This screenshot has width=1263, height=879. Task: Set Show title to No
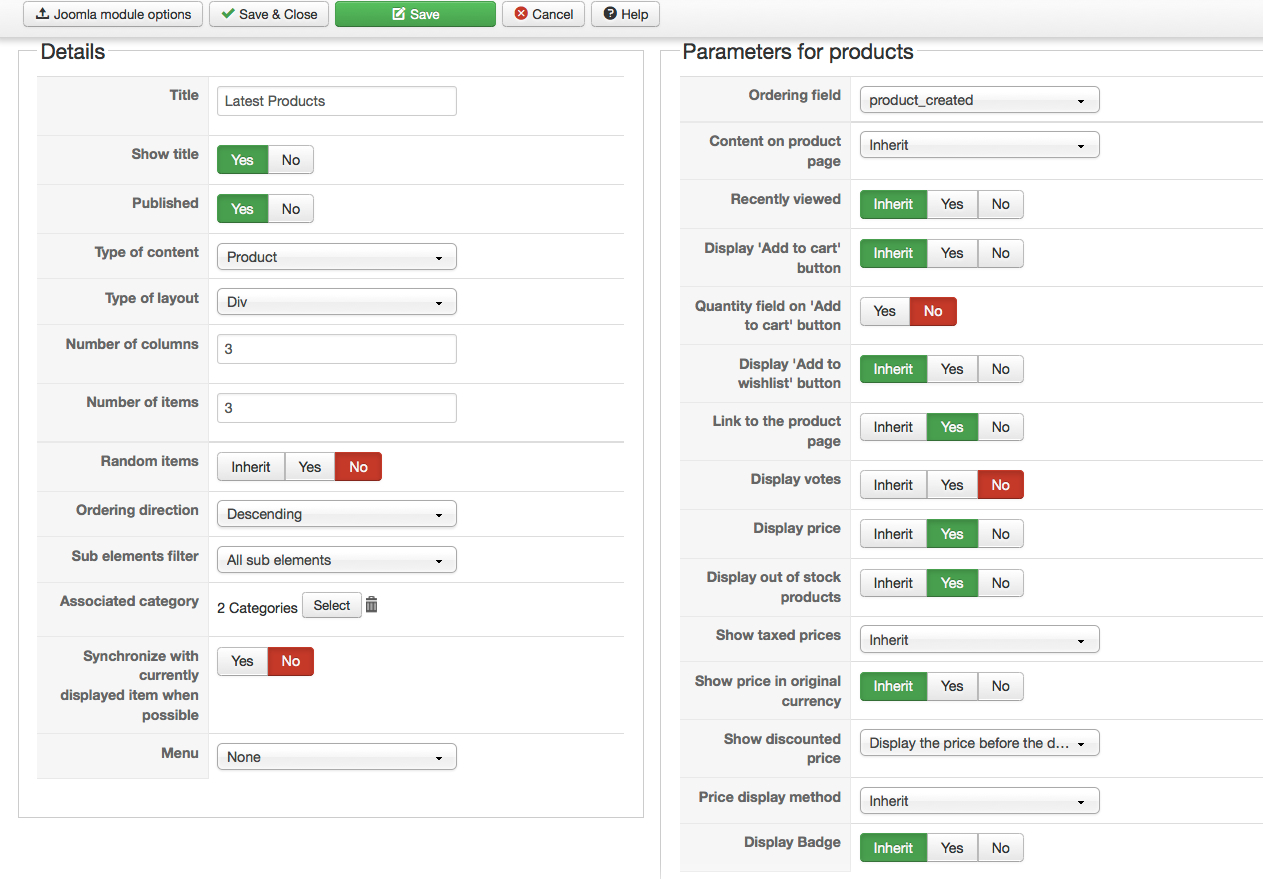pos(291,160)
